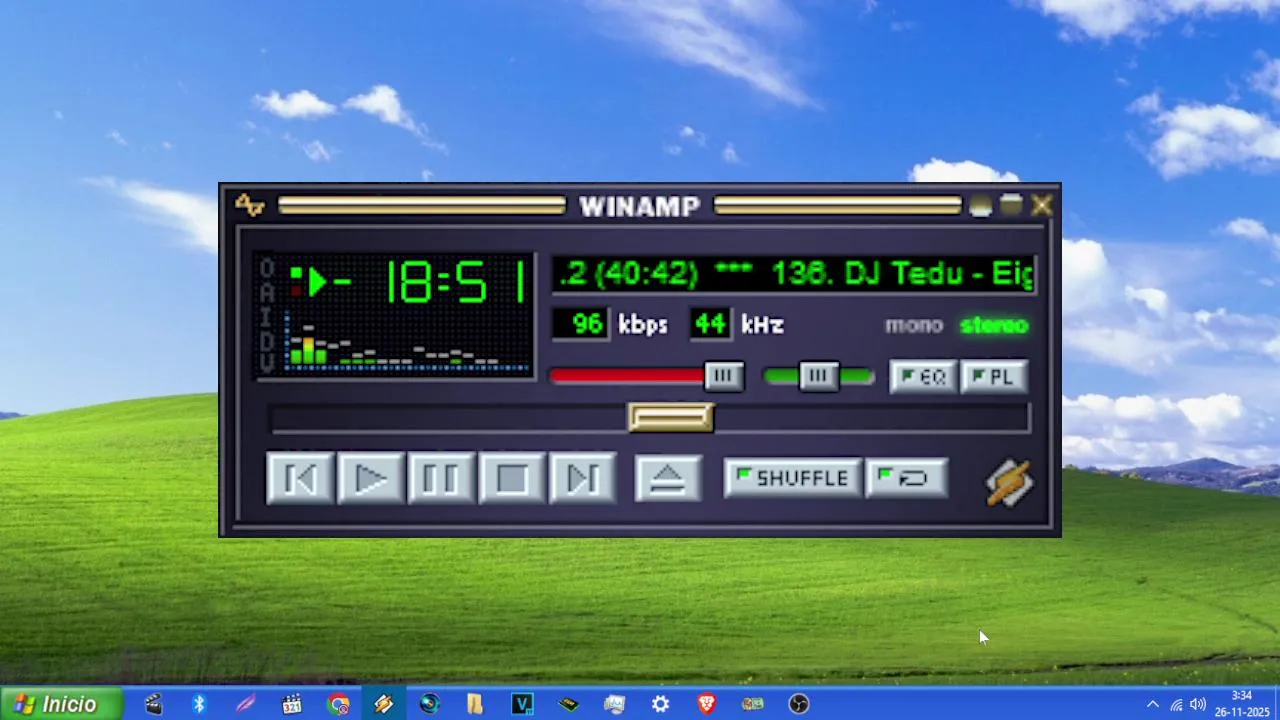Toggle double size via clutterbar letter D
This screenshot has width=1280, height=720.
point(266,341)
